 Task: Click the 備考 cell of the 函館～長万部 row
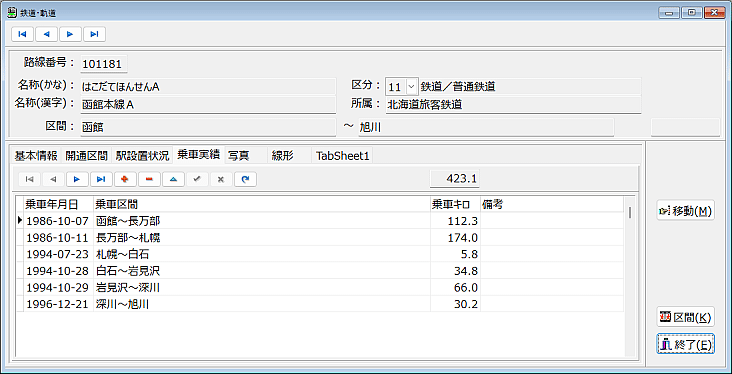point(552,221)
